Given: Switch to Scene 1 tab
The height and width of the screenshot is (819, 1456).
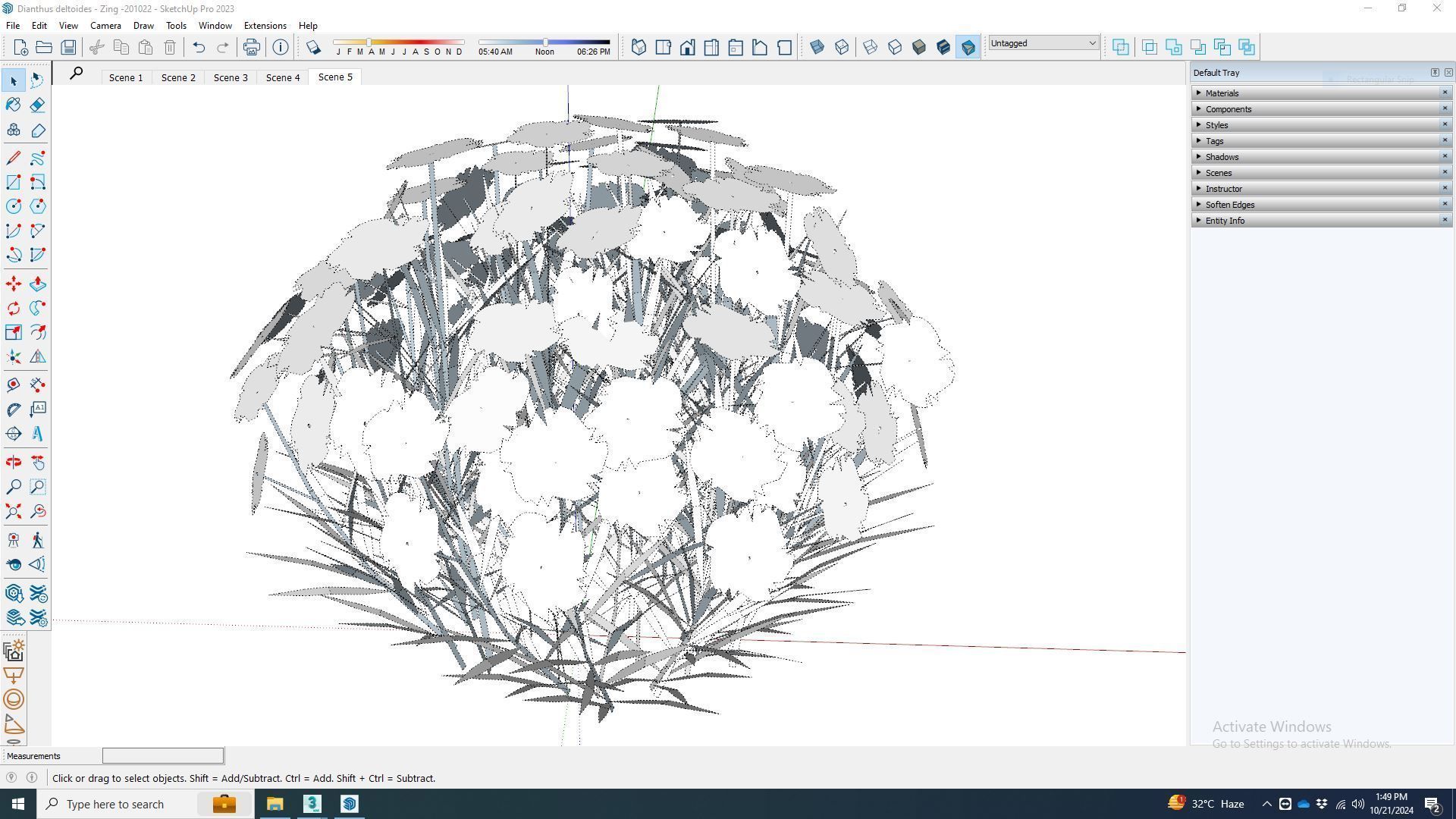Looking at the screenshot, I should tap(126, 77).
